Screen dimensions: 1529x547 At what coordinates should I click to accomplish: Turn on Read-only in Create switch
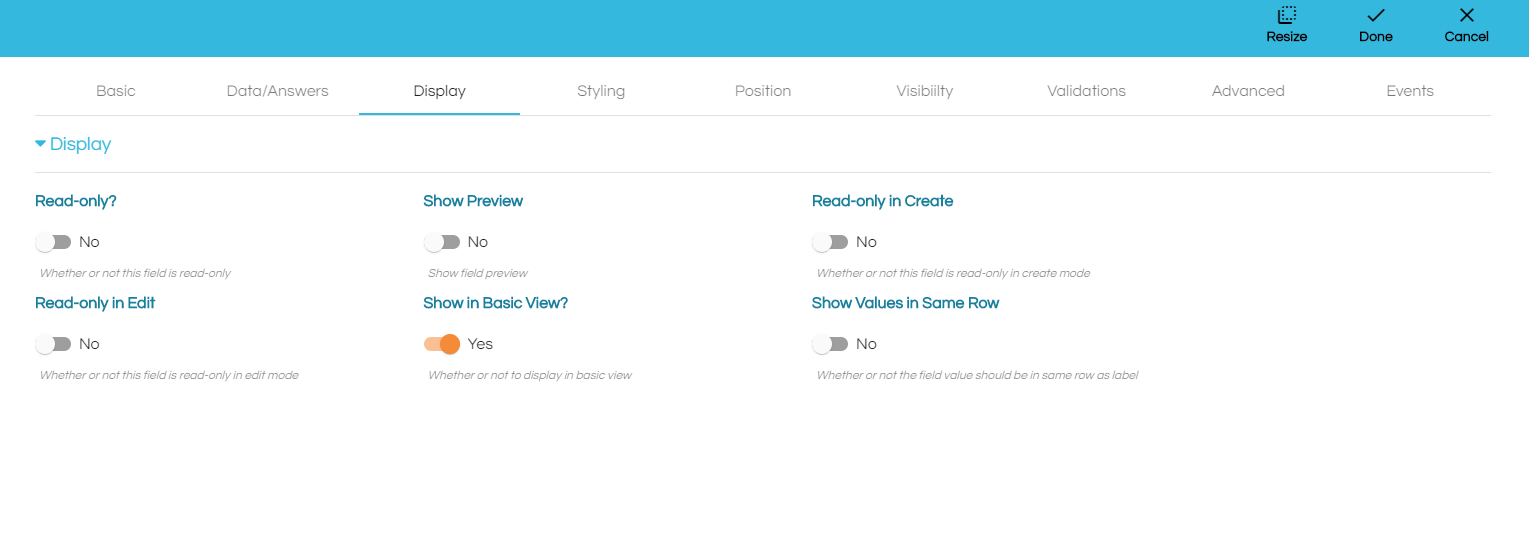pos(830,242)
